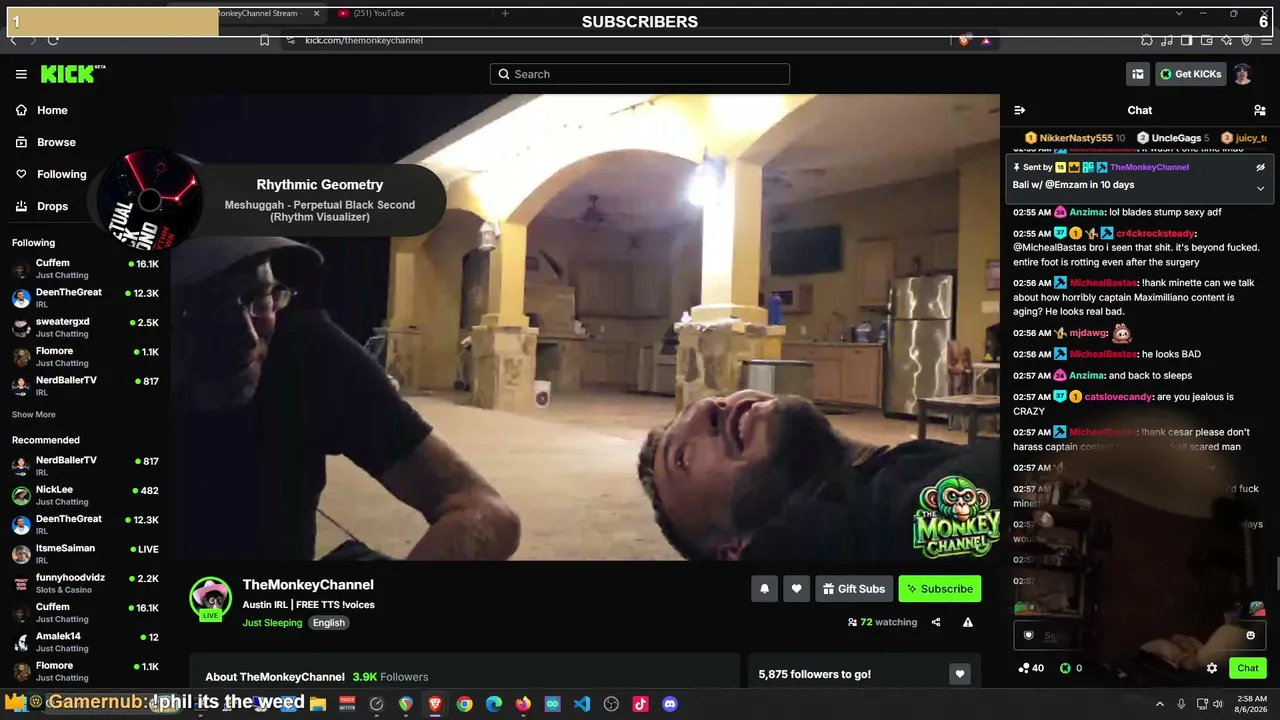This screenshot has height=720, width=1280.
Task: Click the live video player
Action: 585,327
